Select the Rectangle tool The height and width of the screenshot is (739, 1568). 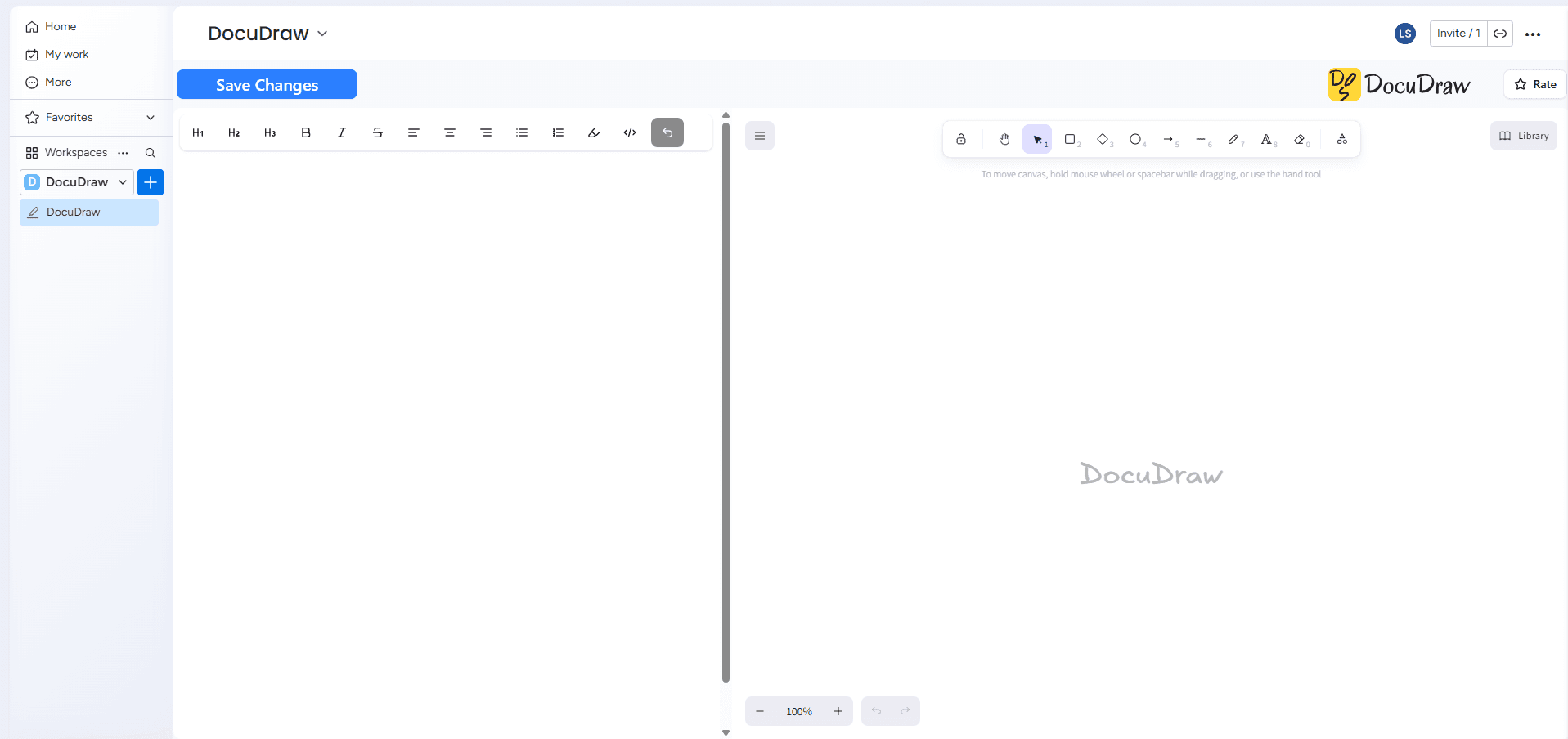pos(1071,139)
